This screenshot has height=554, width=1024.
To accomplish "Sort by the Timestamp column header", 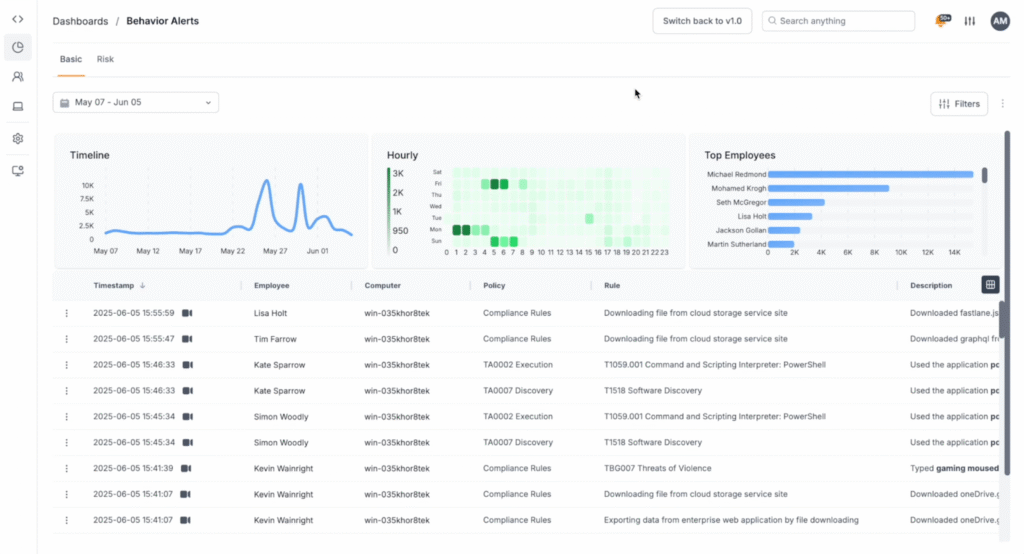I will coord(113,286).
